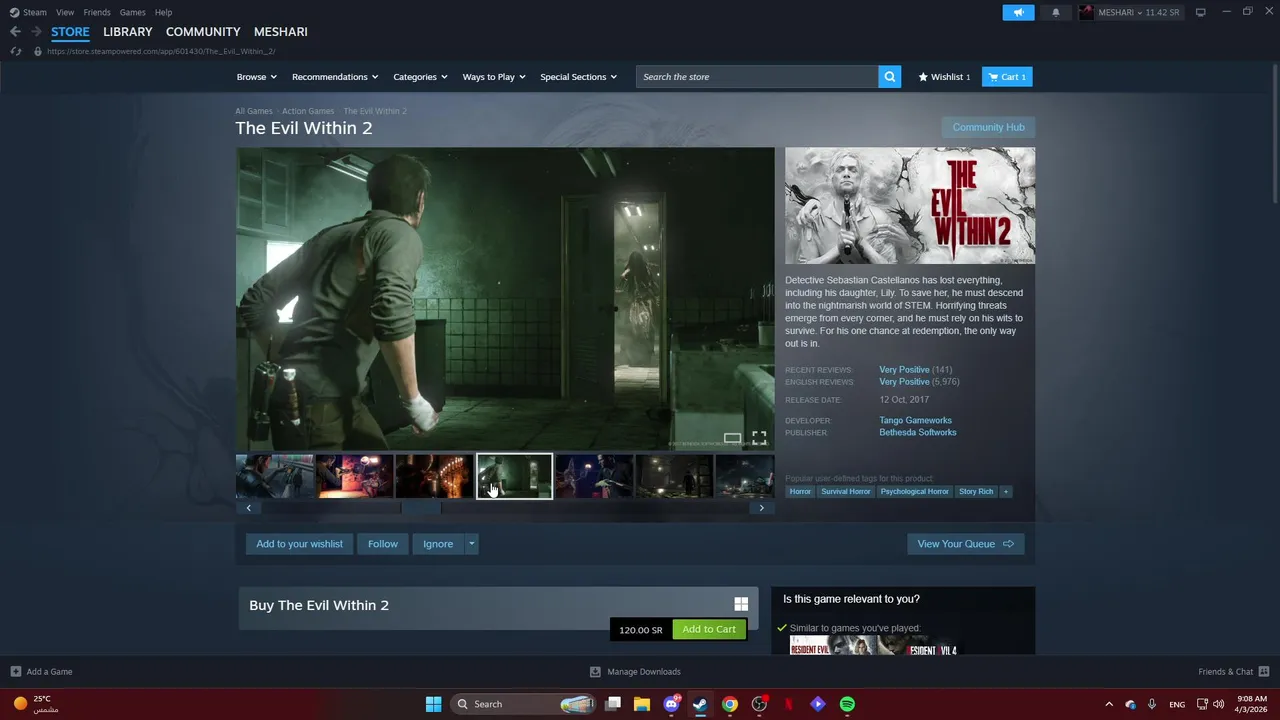Click the plus button after tags
This screenshot has height=720, width=1280.
1006,492
